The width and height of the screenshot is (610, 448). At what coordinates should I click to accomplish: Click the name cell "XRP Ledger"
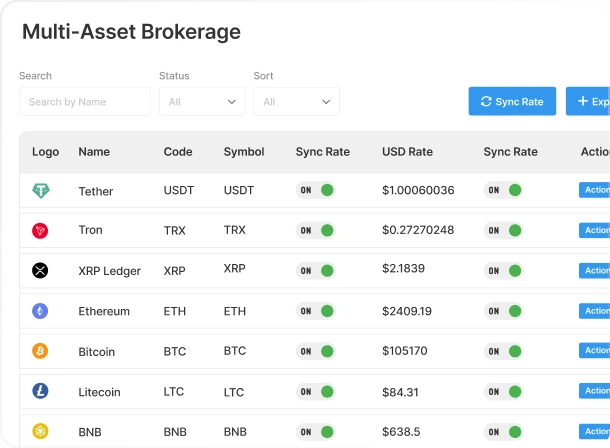109,271
